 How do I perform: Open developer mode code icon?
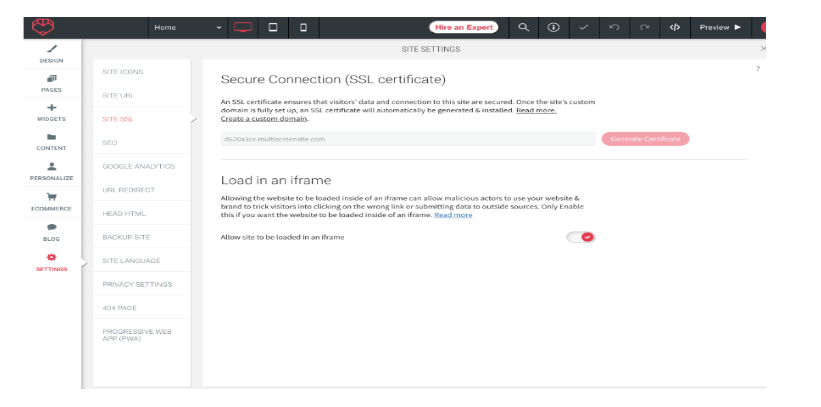click(675, 27)
